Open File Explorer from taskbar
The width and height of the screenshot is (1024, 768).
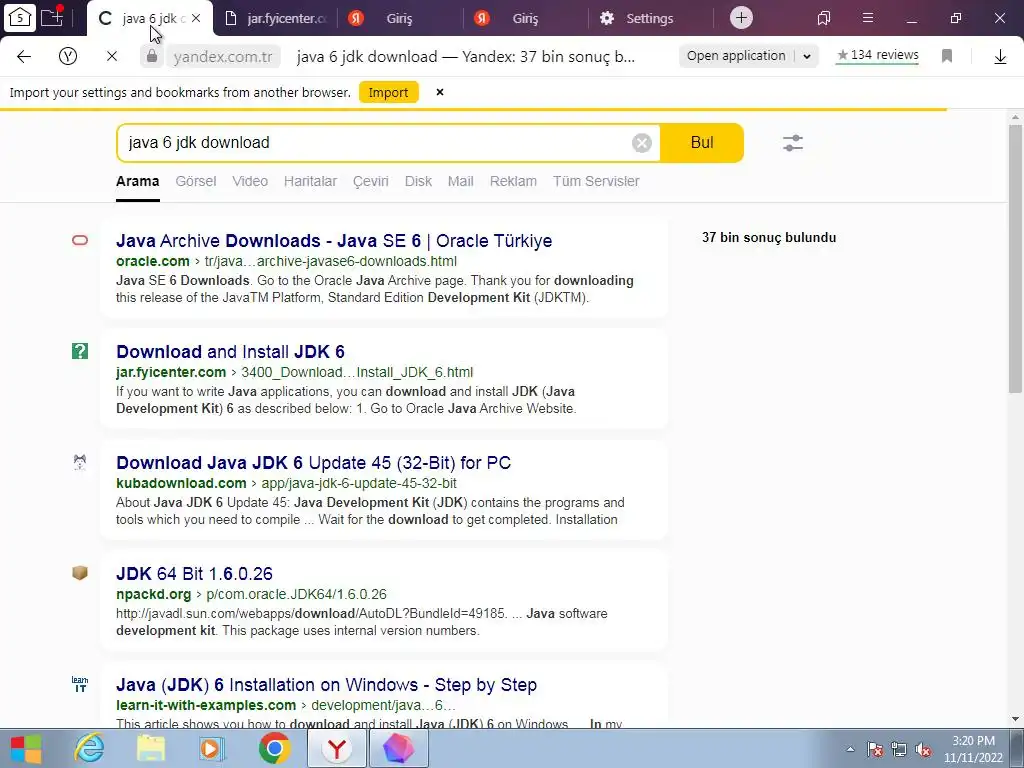click(150, 748)
